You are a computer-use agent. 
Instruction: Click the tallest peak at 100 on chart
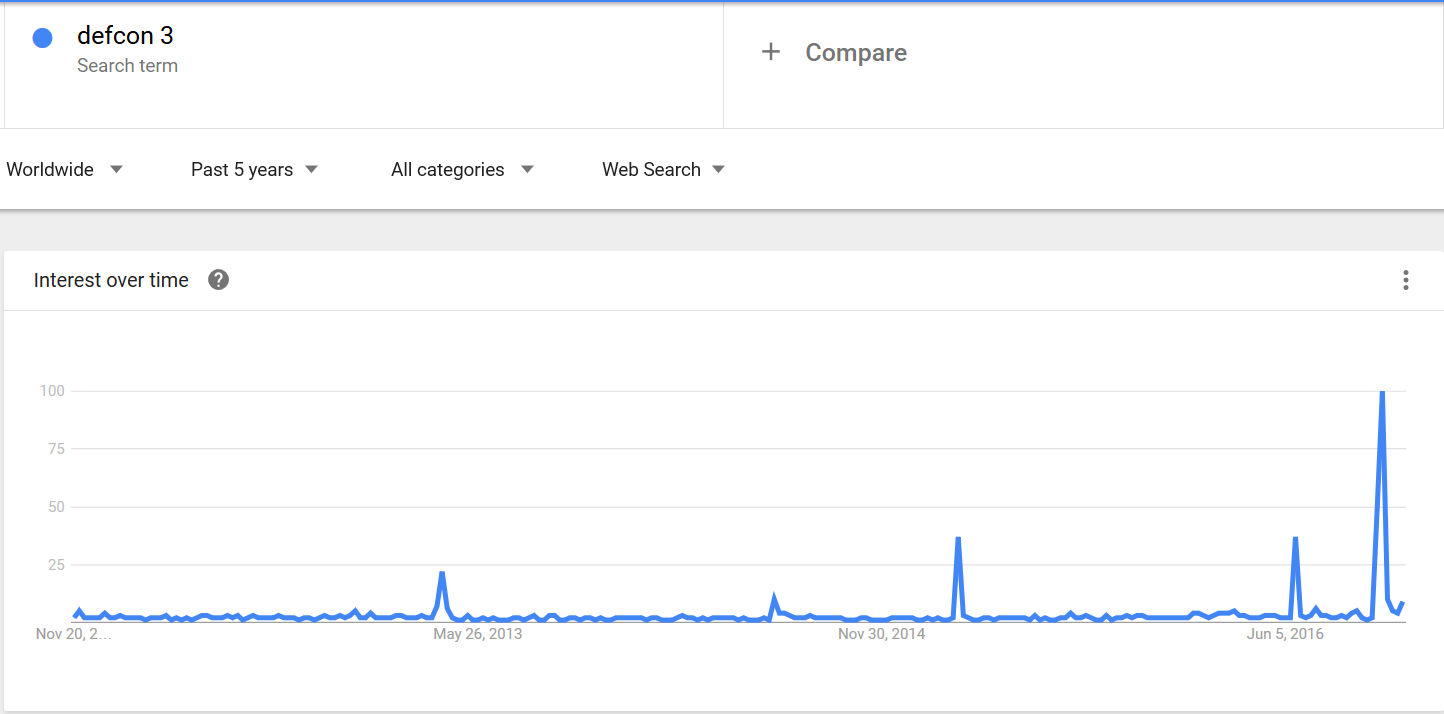click(1382, 392)
